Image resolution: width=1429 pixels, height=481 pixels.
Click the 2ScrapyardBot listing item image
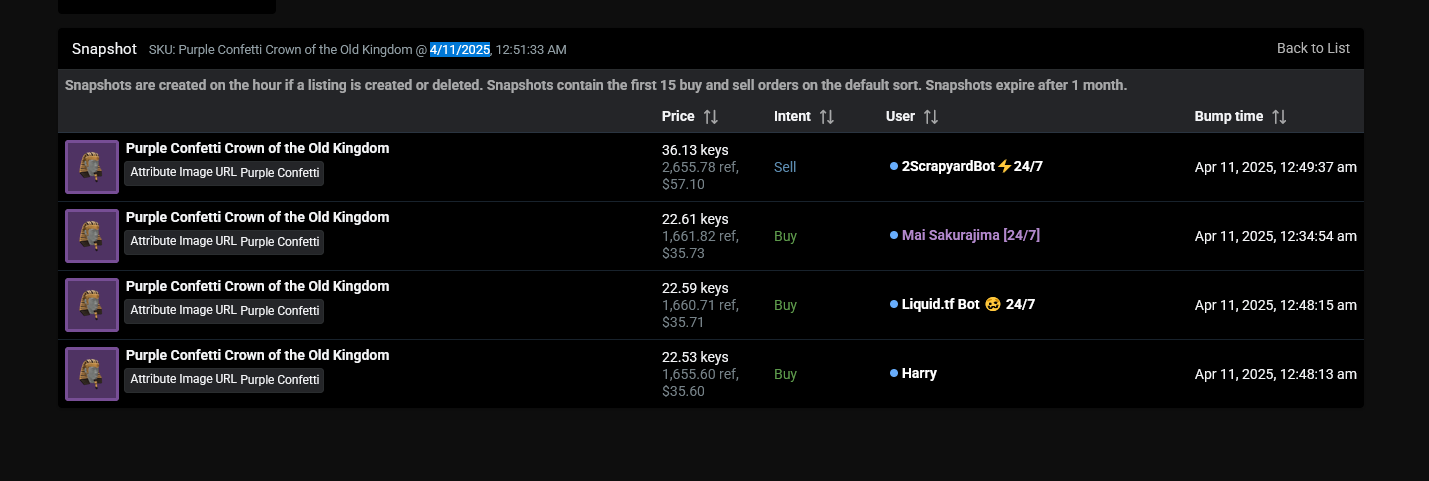click(92, 167)
